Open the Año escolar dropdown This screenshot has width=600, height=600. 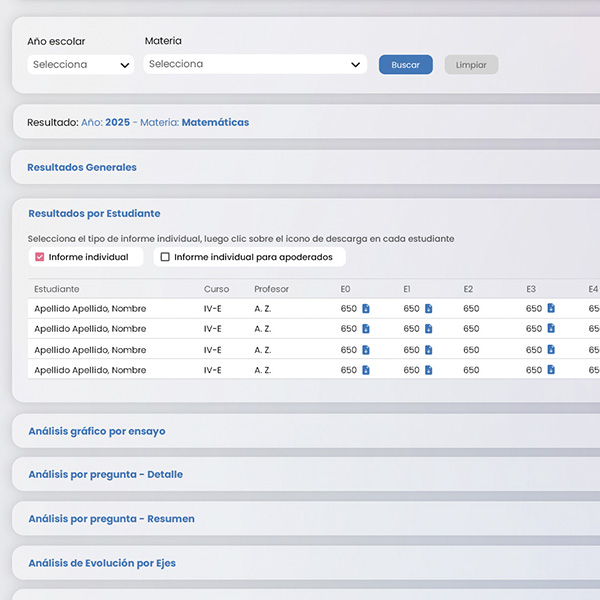[80, 65]
